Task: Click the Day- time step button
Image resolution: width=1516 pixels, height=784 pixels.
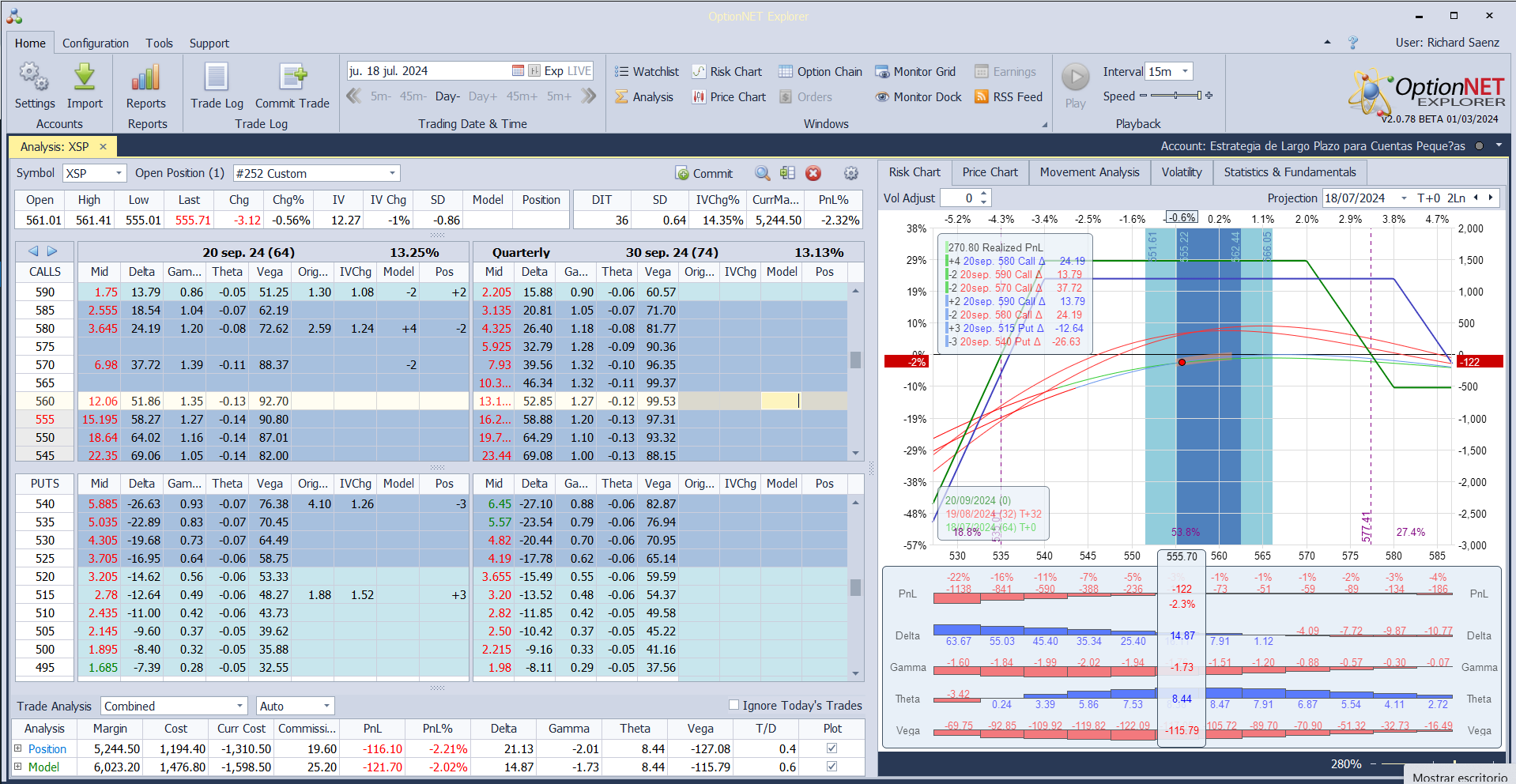Action: pyautogui.click(x=447, y=96)
